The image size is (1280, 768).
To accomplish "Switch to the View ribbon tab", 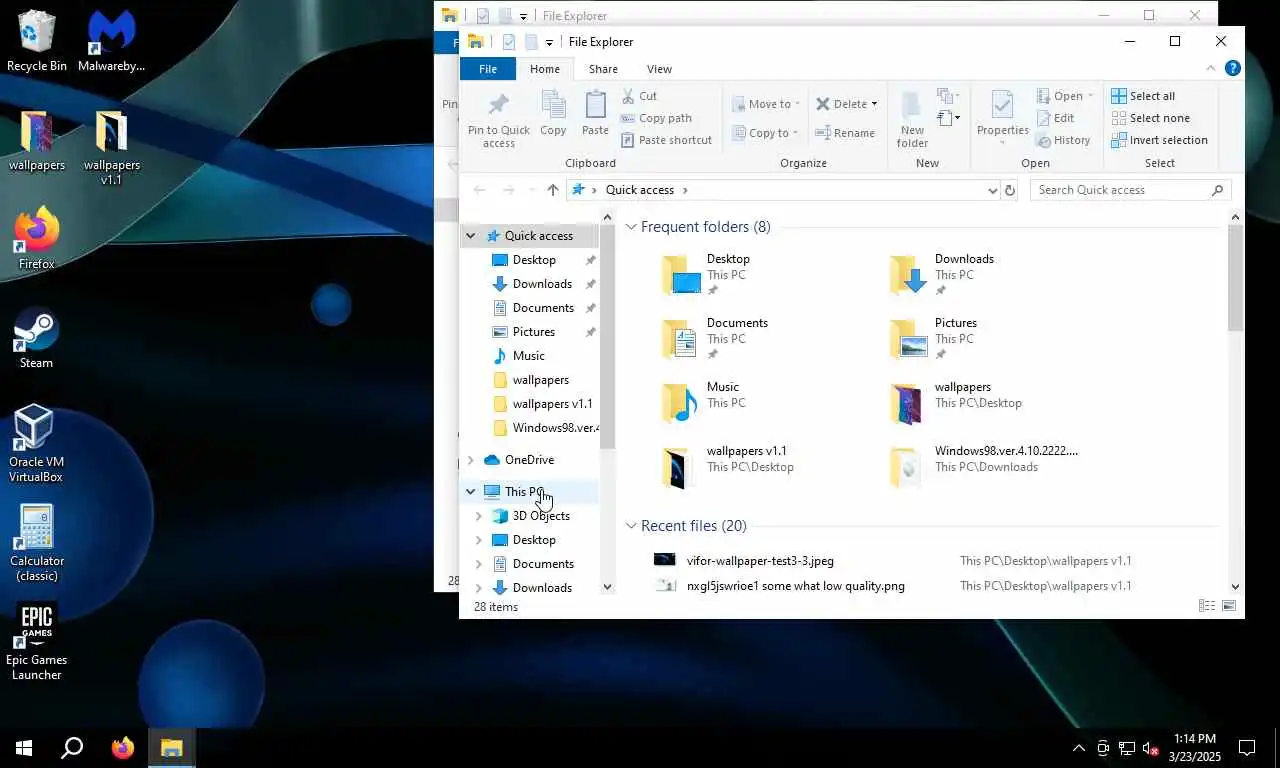I will tap(659, 69).
